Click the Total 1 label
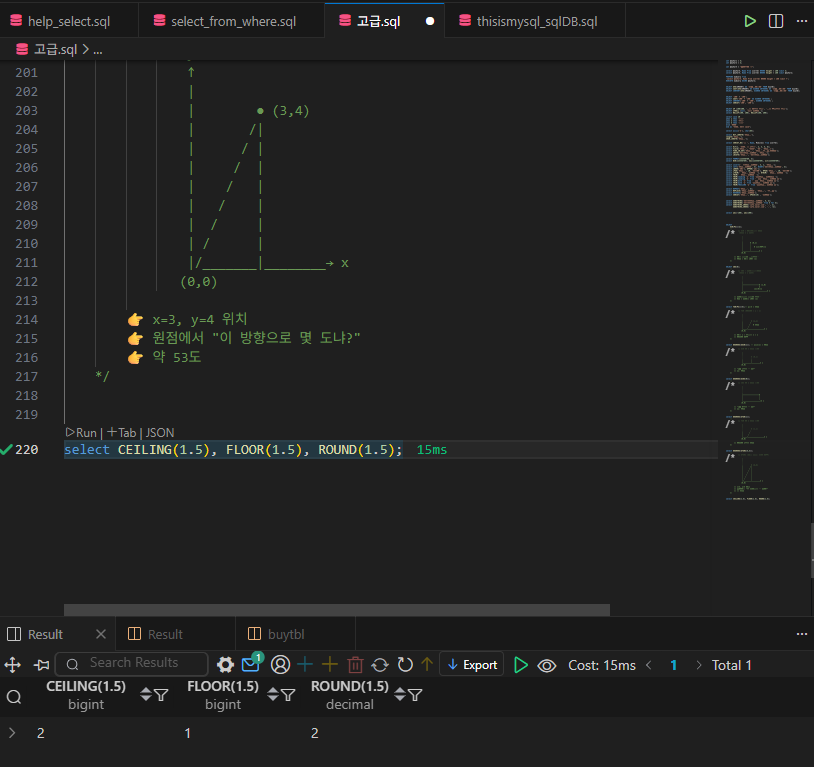 (x=731, y=665)
